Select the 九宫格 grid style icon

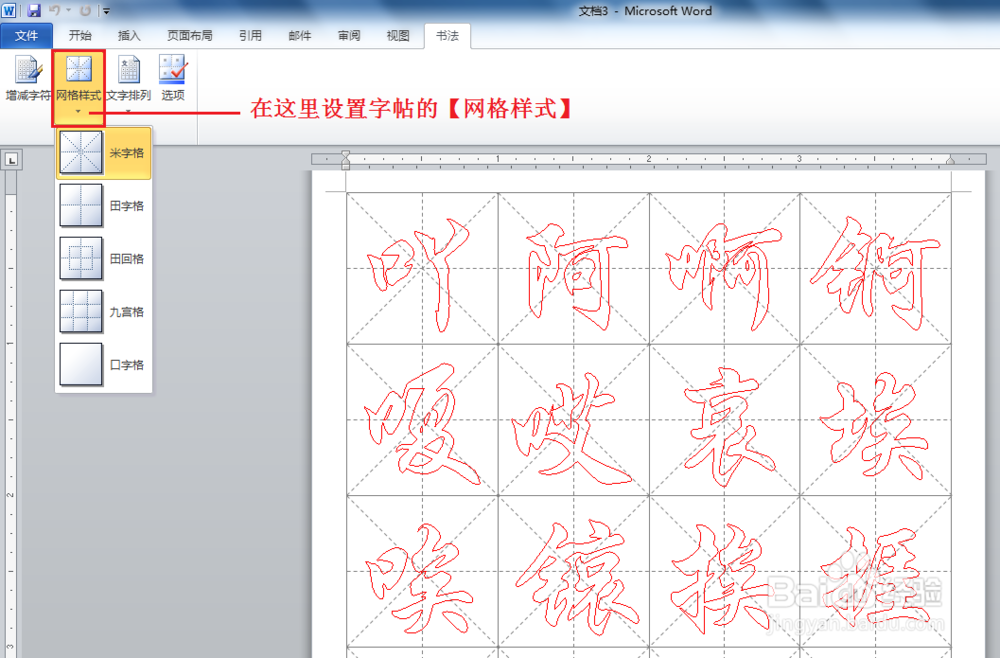click(x=81, y=311)
